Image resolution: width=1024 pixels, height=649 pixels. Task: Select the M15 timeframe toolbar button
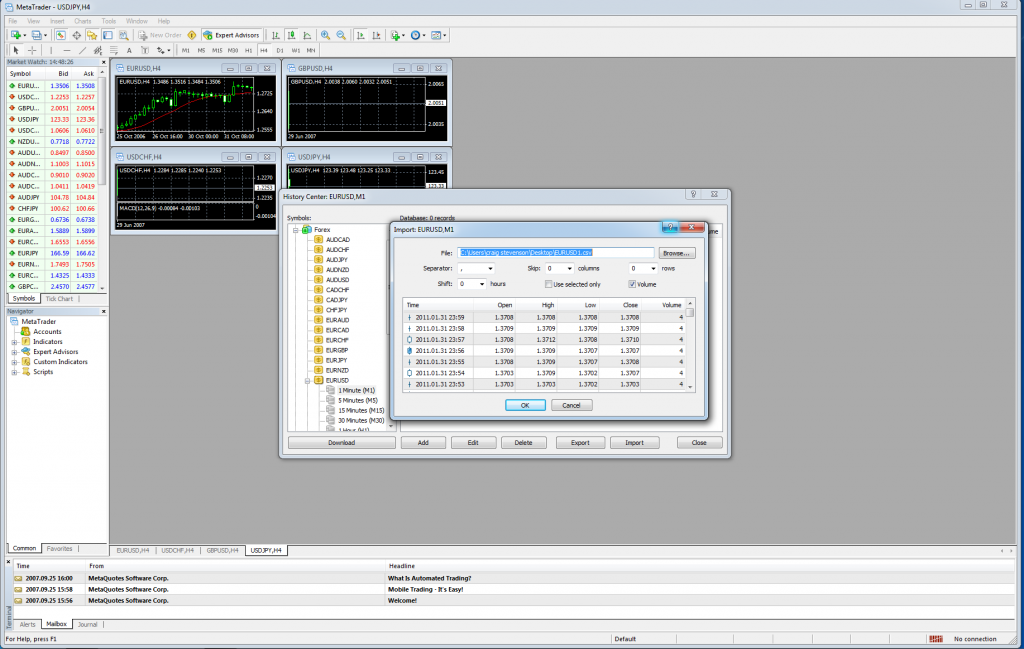click(x=217, y=49)
